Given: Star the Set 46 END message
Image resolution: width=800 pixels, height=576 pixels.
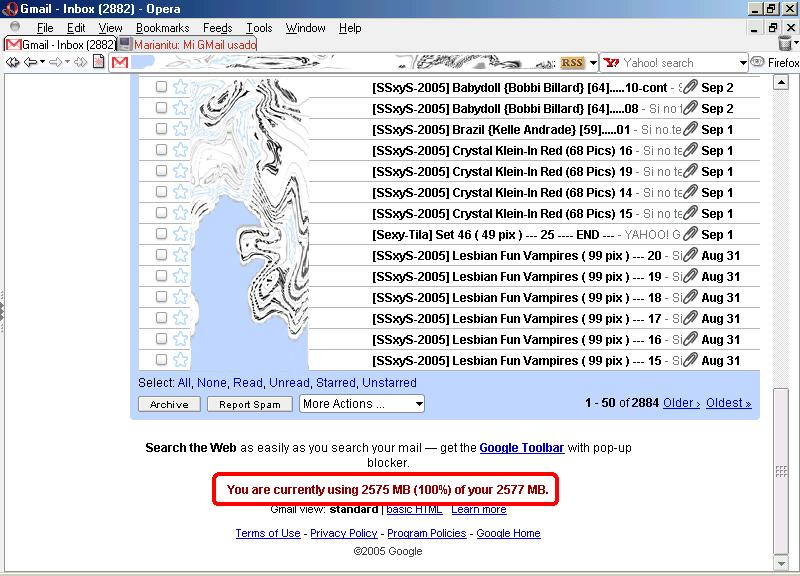Looking at the screenshot, I should (181, 234).
